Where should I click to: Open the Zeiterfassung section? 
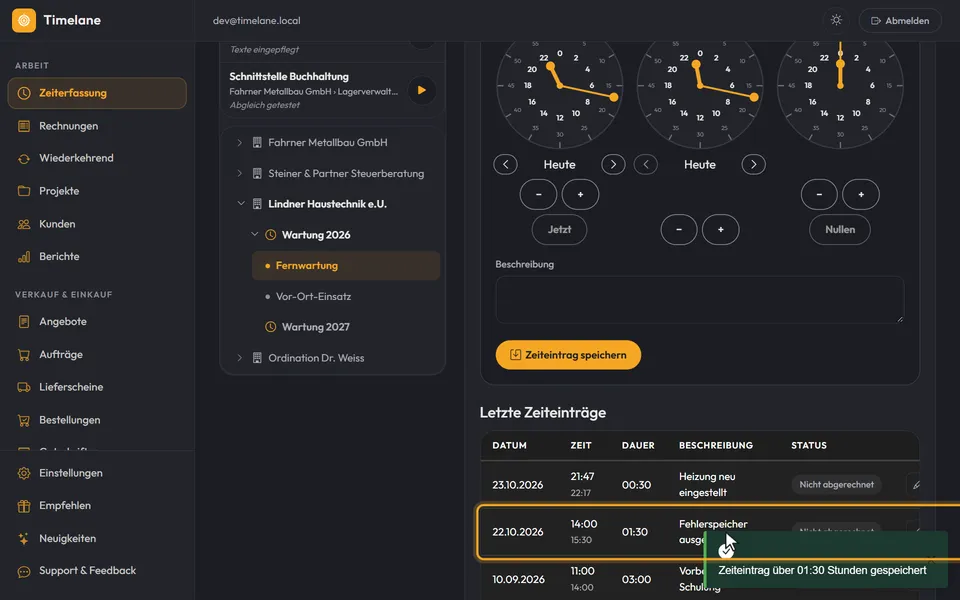pyautogui.click(x=97, y=93)
